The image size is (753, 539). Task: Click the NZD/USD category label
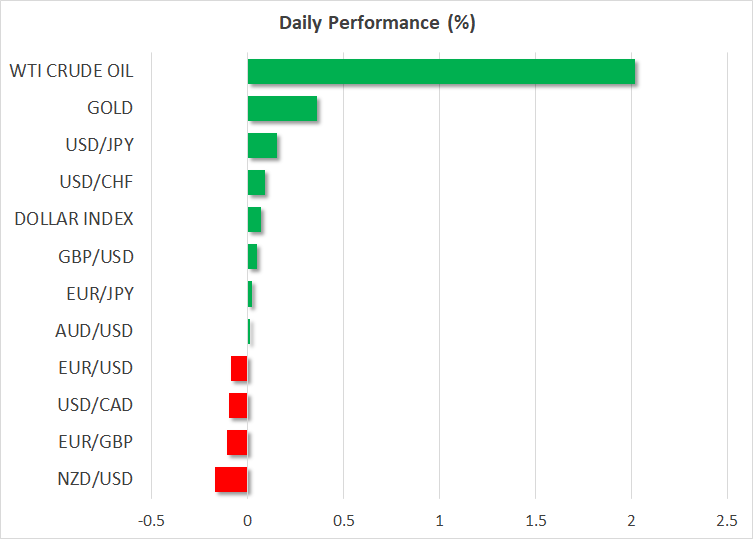pyautogui.click(x=96, y=479)
